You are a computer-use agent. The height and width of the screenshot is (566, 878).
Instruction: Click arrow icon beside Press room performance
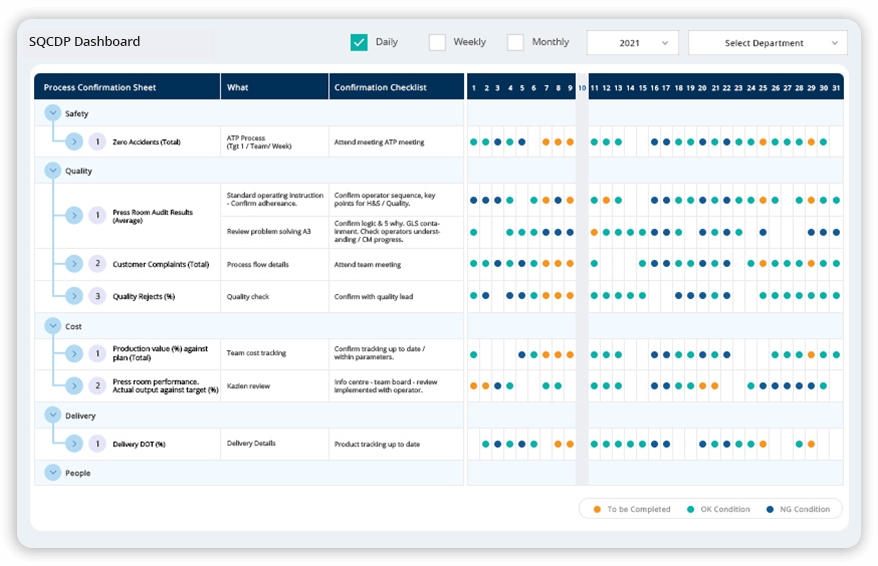[x=74, y=385]
